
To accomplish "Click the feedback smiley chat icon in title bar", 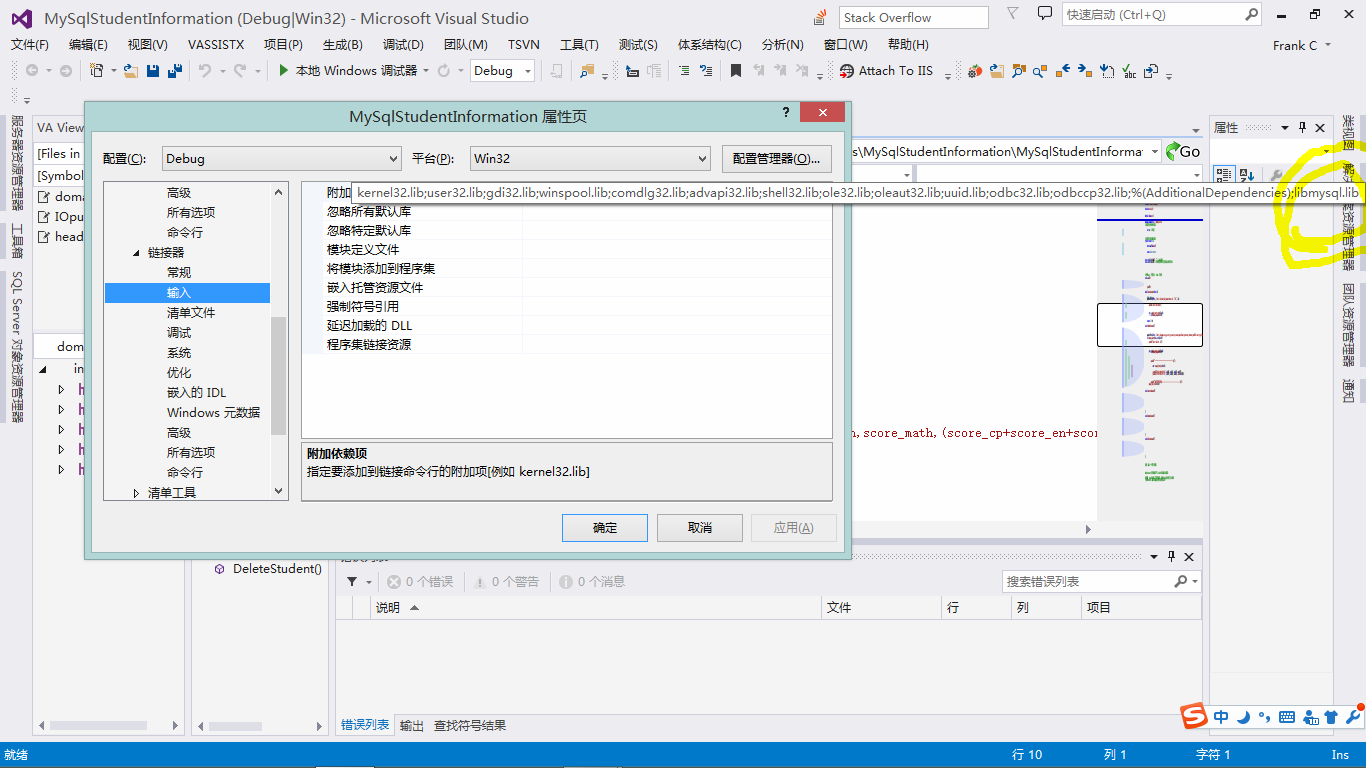I will 1045,14.
